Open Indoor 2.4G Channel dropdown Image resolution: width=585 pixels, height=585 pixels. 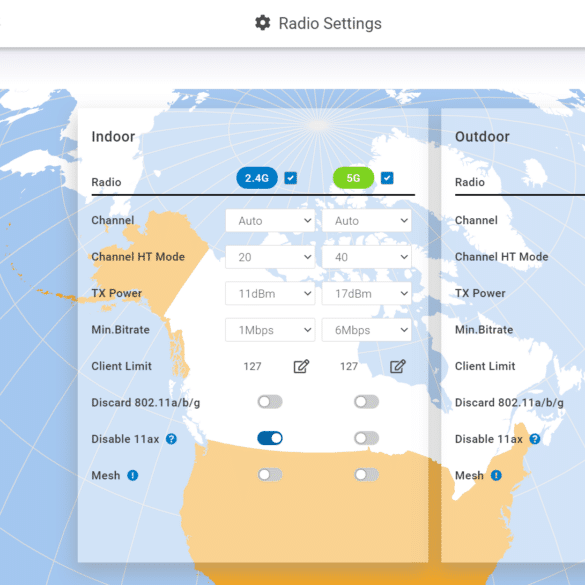(x=270, y=220)
